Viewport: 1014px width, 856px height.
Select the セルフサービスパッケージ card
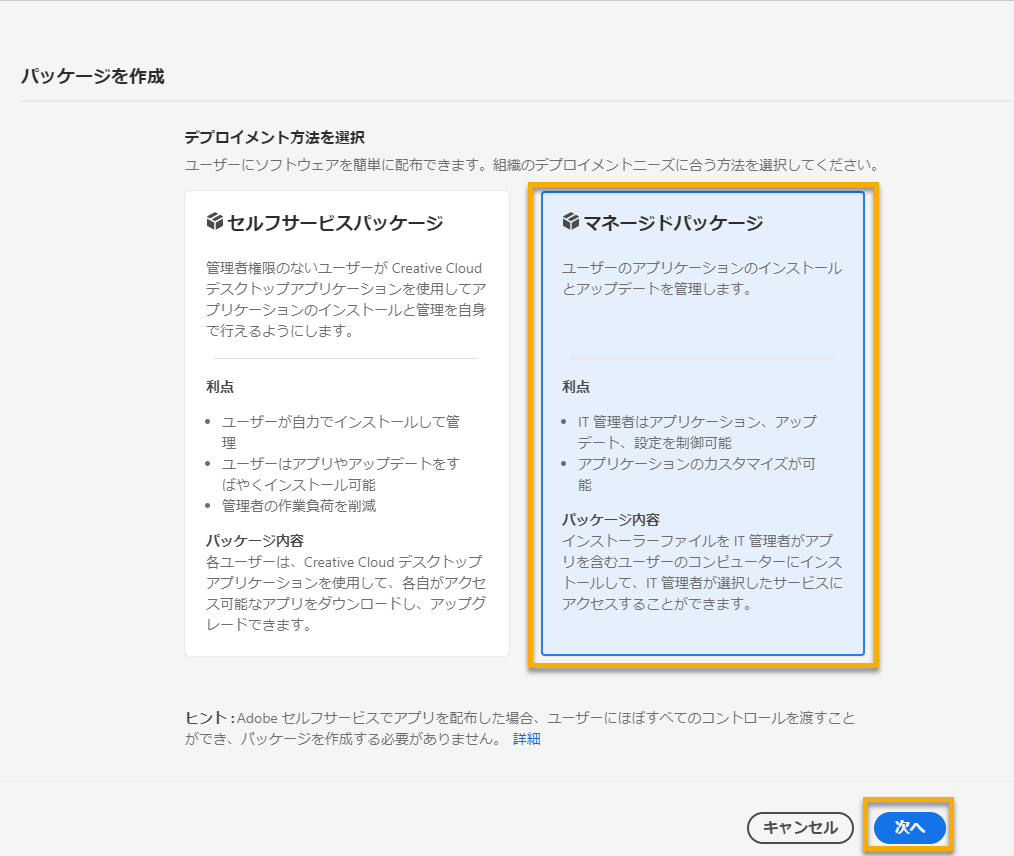pos(347,423)
